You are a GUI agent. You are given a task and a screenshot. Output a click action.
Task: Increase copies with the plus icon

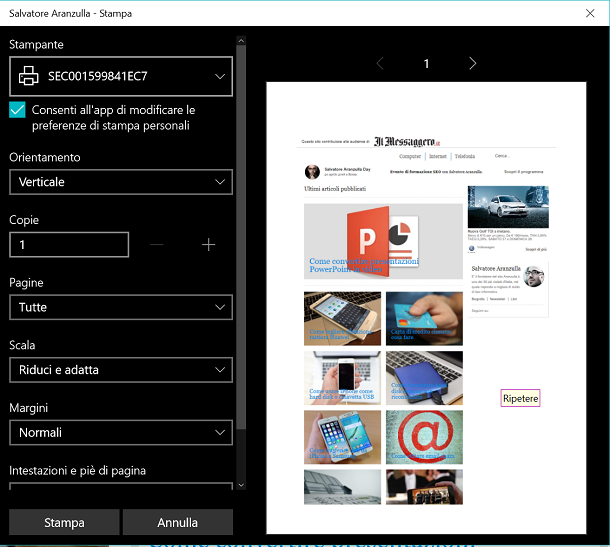click(x=208, y=245)
